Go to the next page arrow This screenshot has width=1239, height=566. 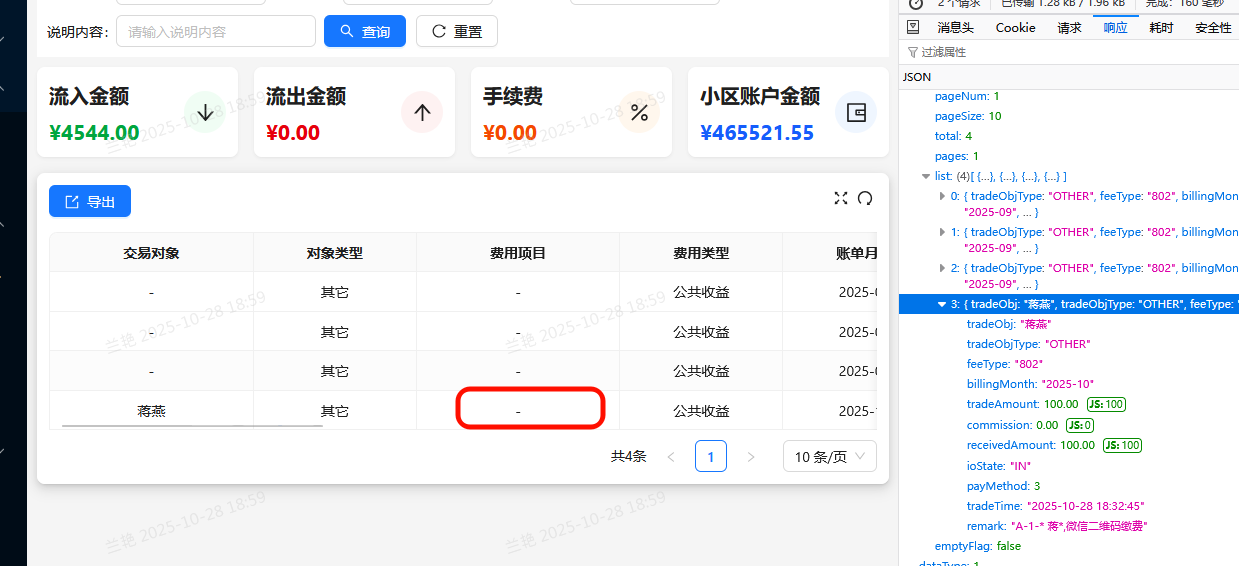(751, 457)
